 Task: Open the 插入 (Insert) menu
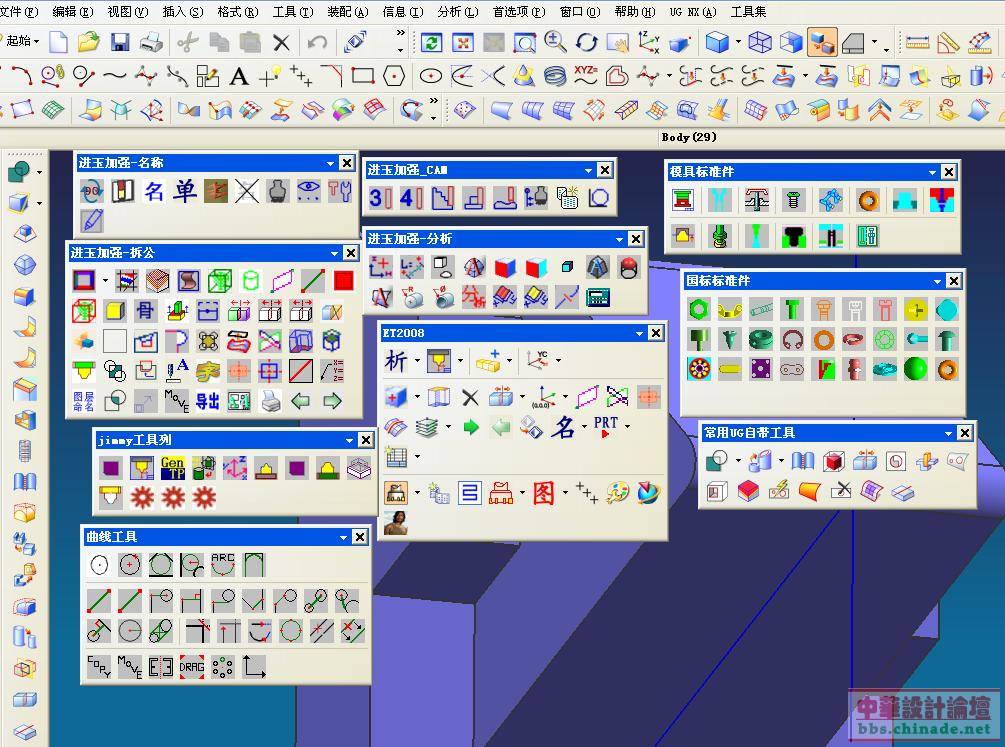(x=182, y=12)
